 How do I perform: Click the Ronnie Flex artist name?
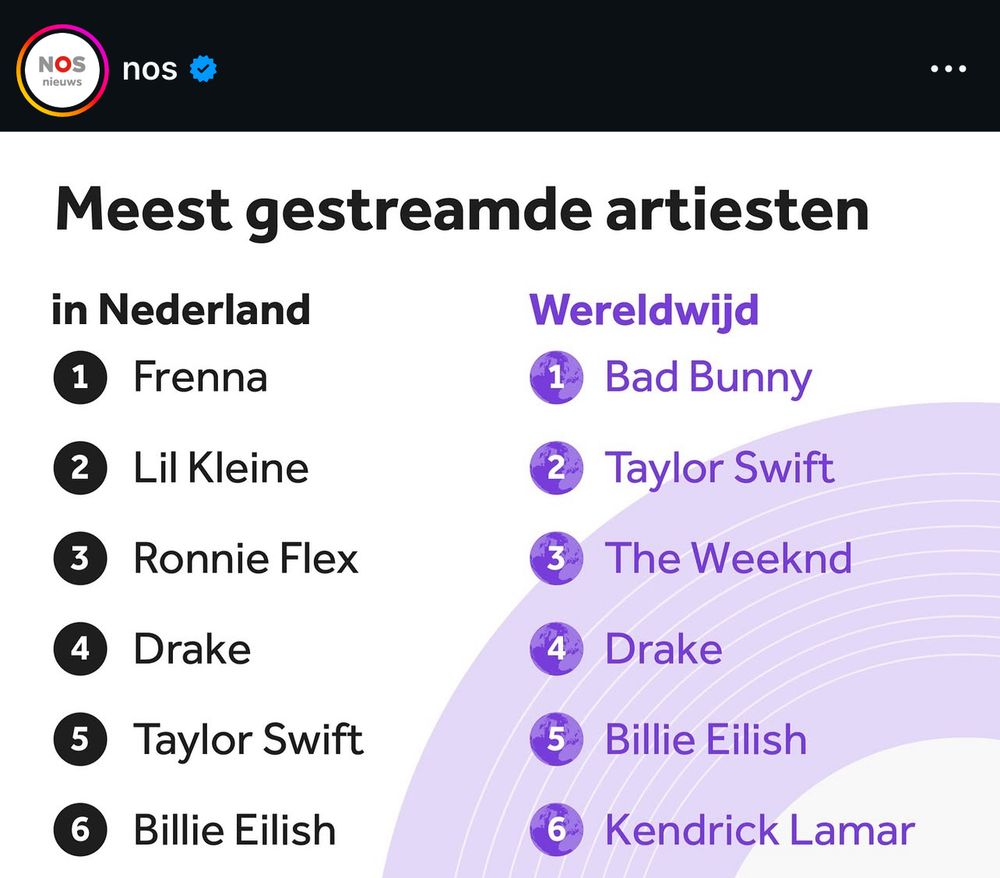coord(246,558)
